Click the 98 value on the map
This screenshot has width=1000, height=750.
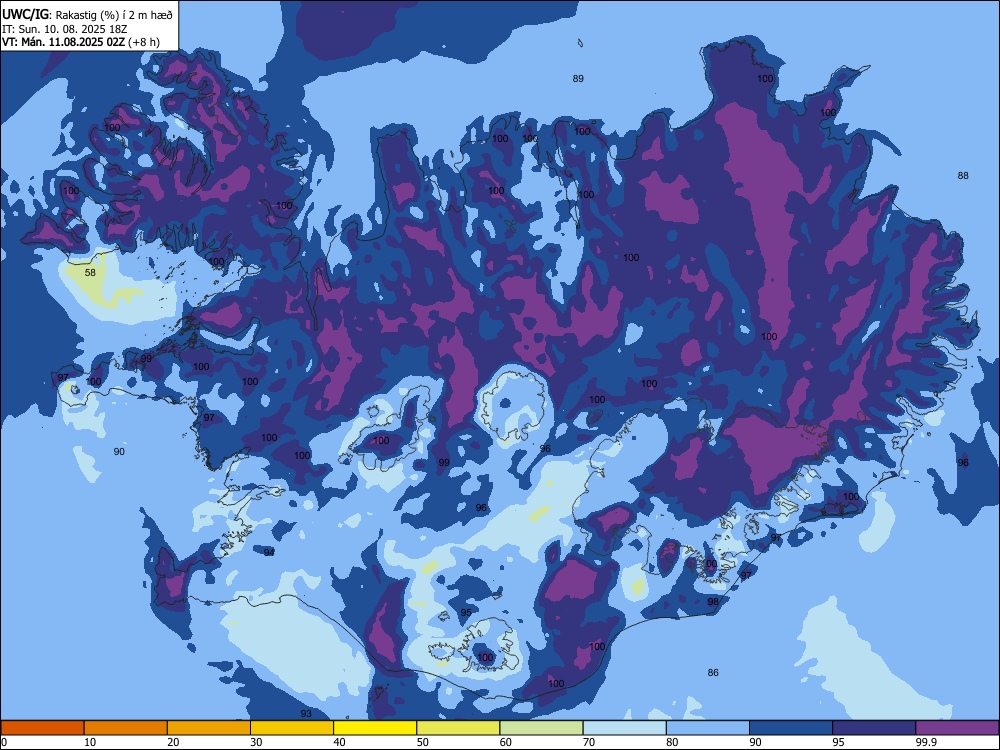pyautogui.click(x=713, y=601)
